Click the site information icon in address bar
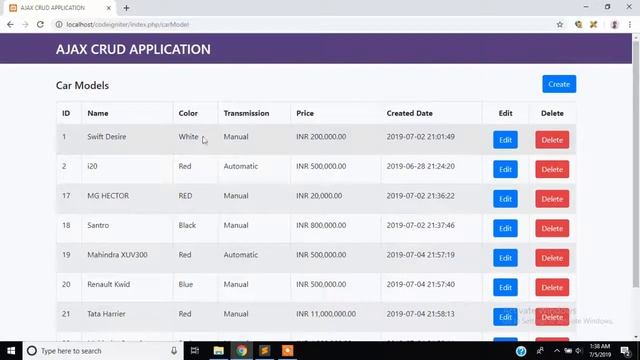The image size is (640, 360). click(59, 24)
